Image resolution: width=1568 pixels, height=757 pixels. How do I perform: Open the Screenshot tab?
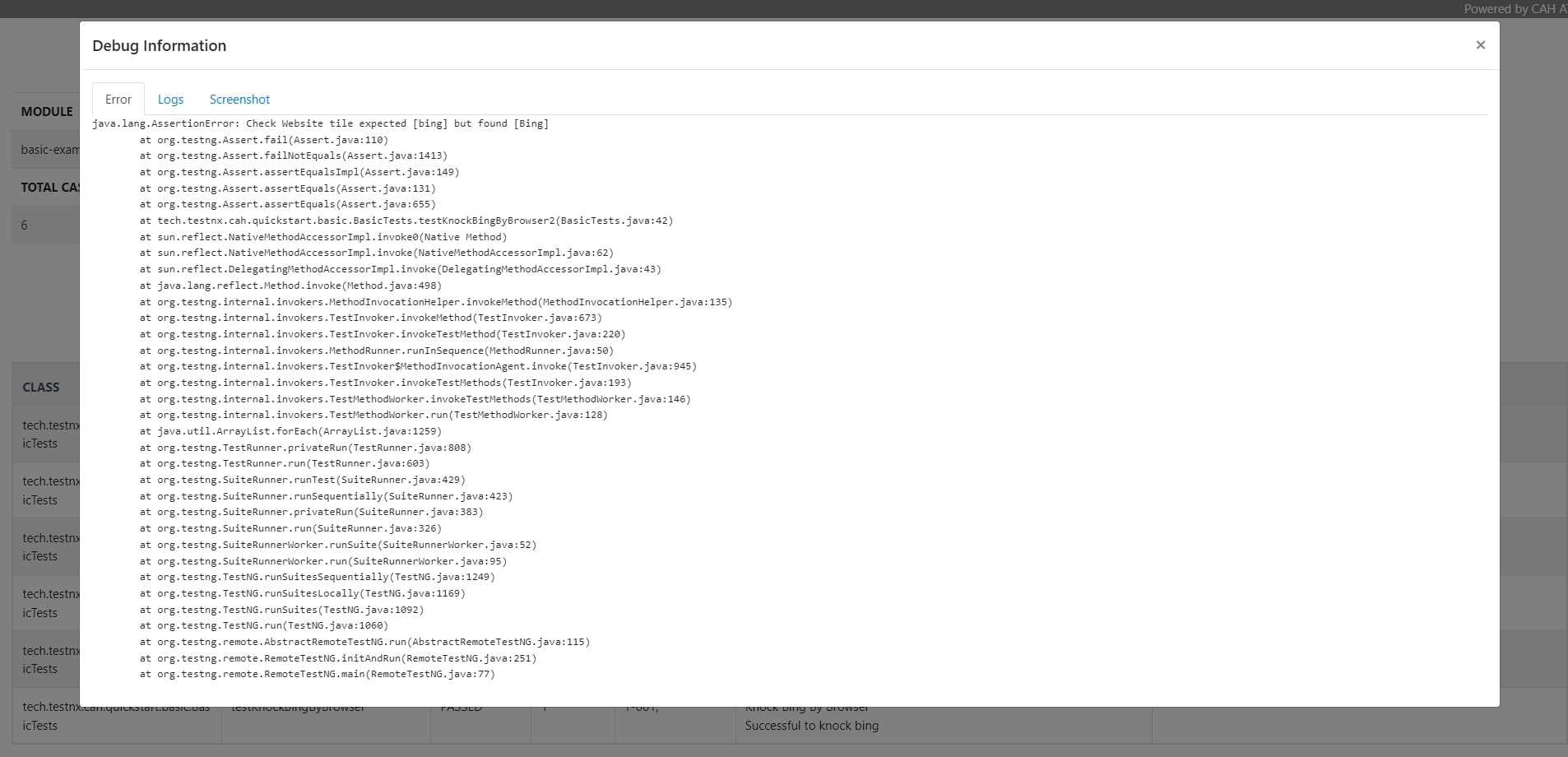(239, 99)
